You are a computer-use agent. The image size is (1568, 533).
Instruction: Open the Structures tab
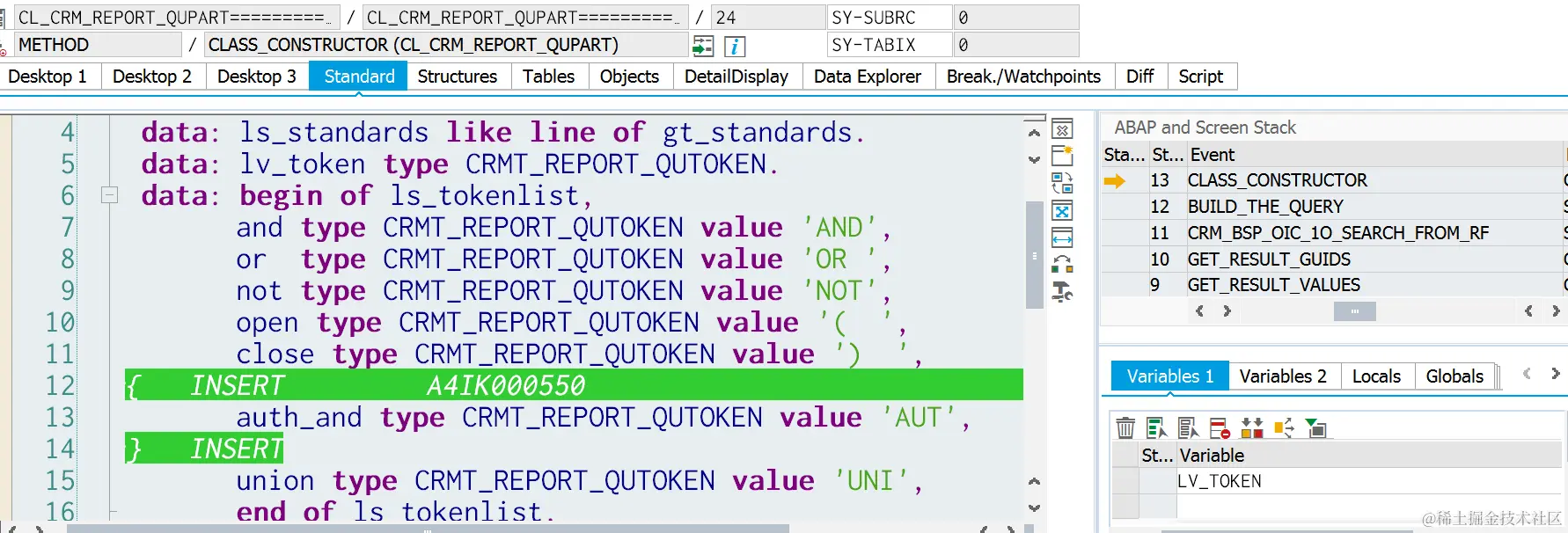coord(458,77)
